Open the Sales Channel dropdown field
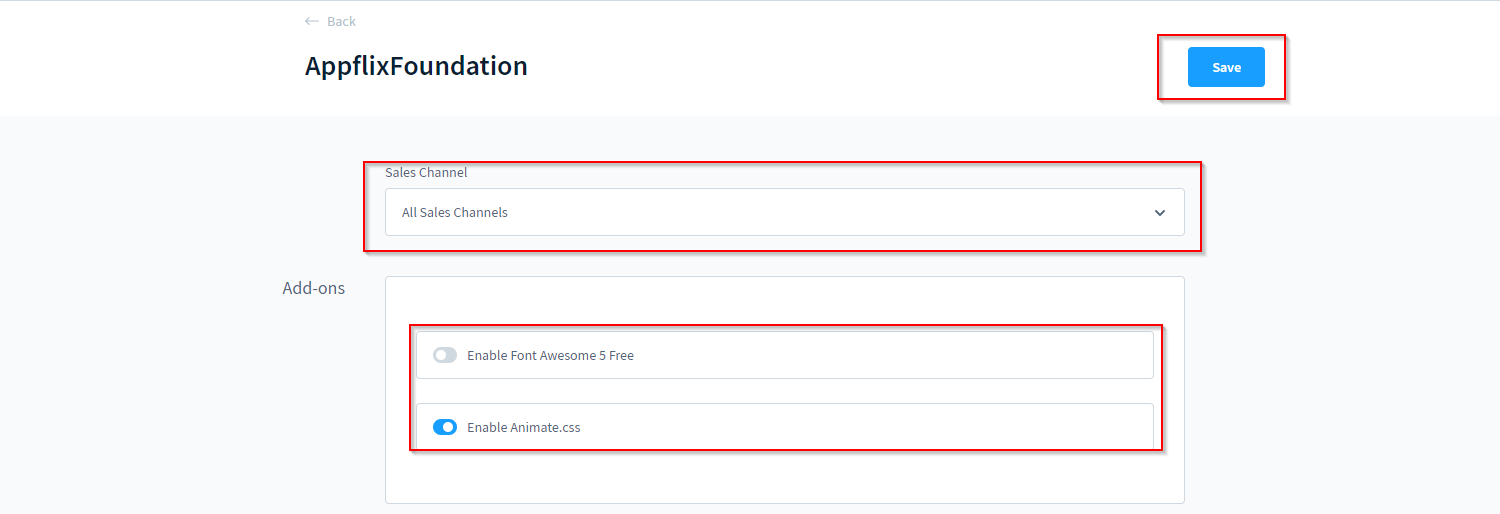The image size is (1500, 514). pyautogui.click(x=784, y=212)
